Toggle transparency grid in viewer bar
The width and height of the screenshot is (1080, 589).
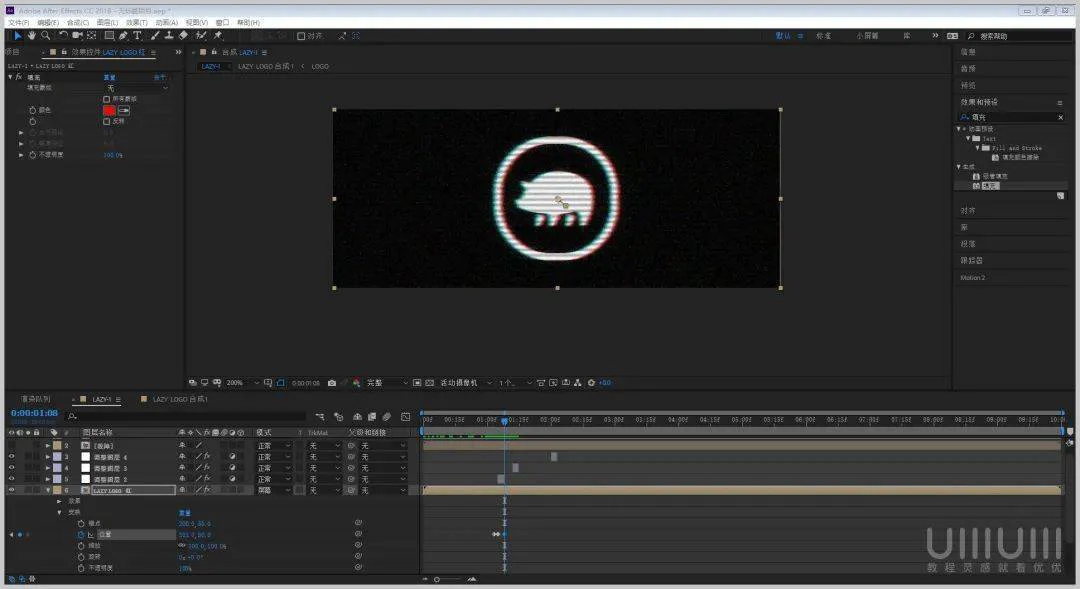point(430,383)
